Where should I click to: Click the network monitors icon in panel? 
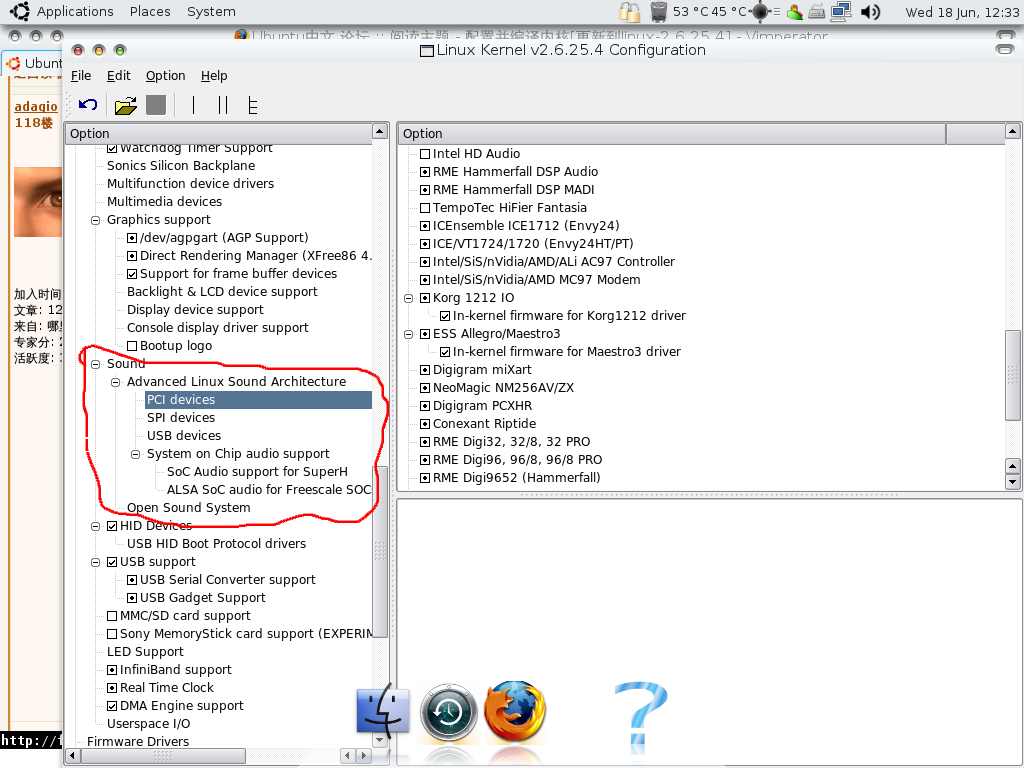(x=841, y=11)
